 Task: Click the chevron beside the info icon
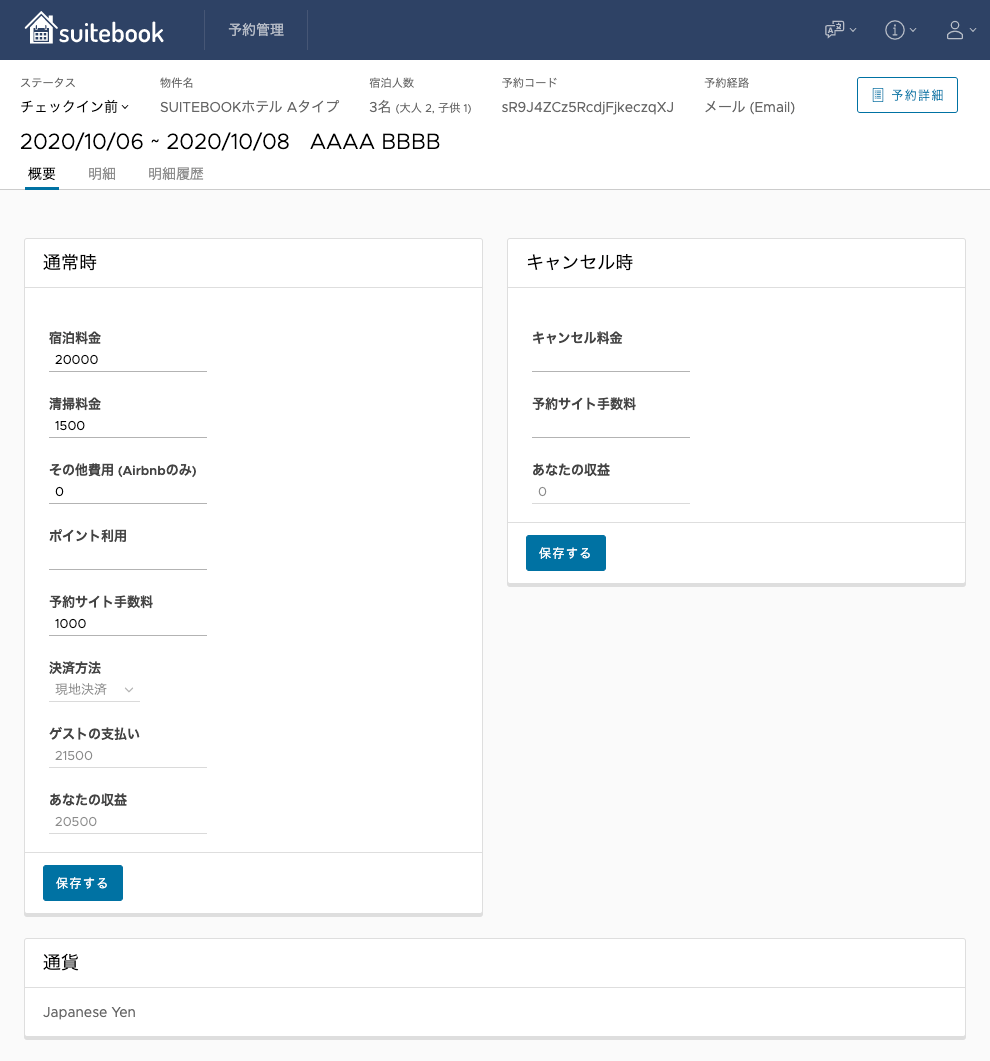[x=913, y=30]
